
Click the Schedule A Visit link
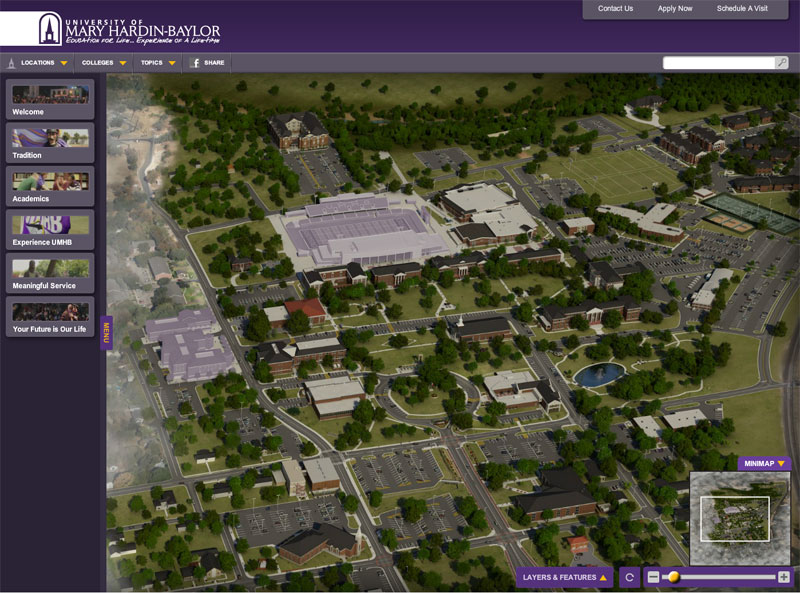(742, 9)
